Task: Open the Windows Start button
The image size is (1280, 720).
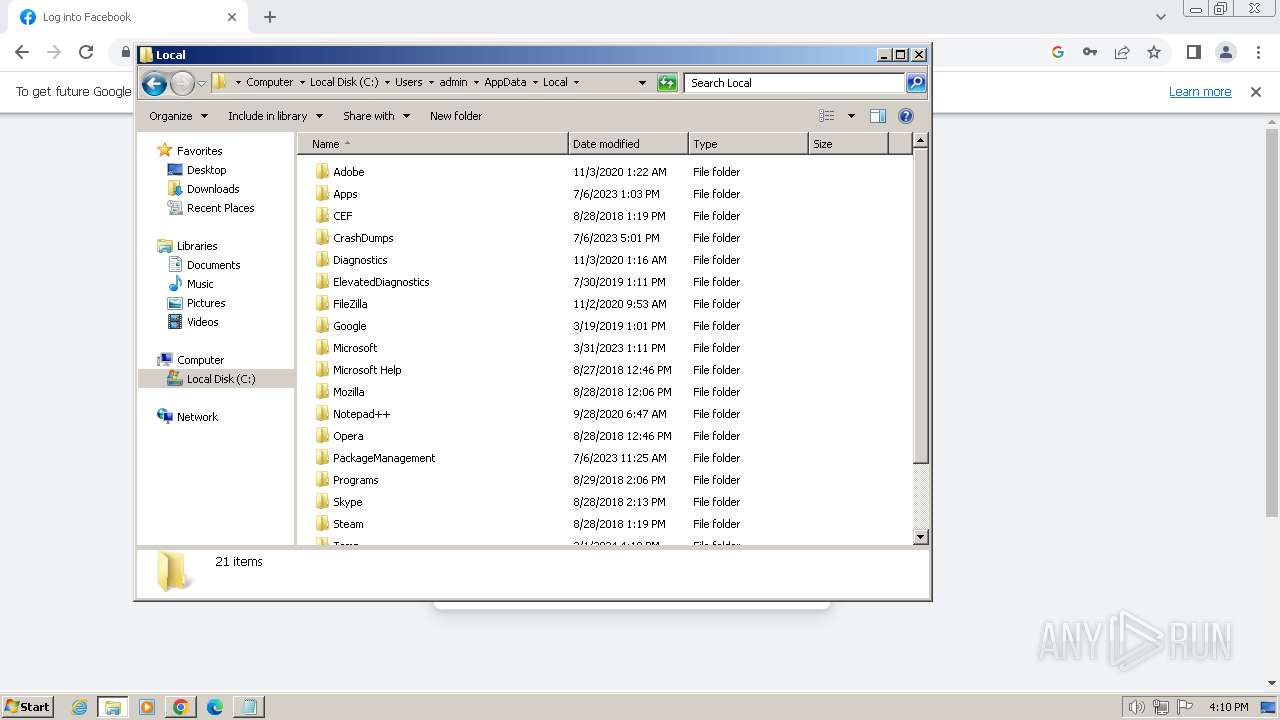Action: point(27,706)
